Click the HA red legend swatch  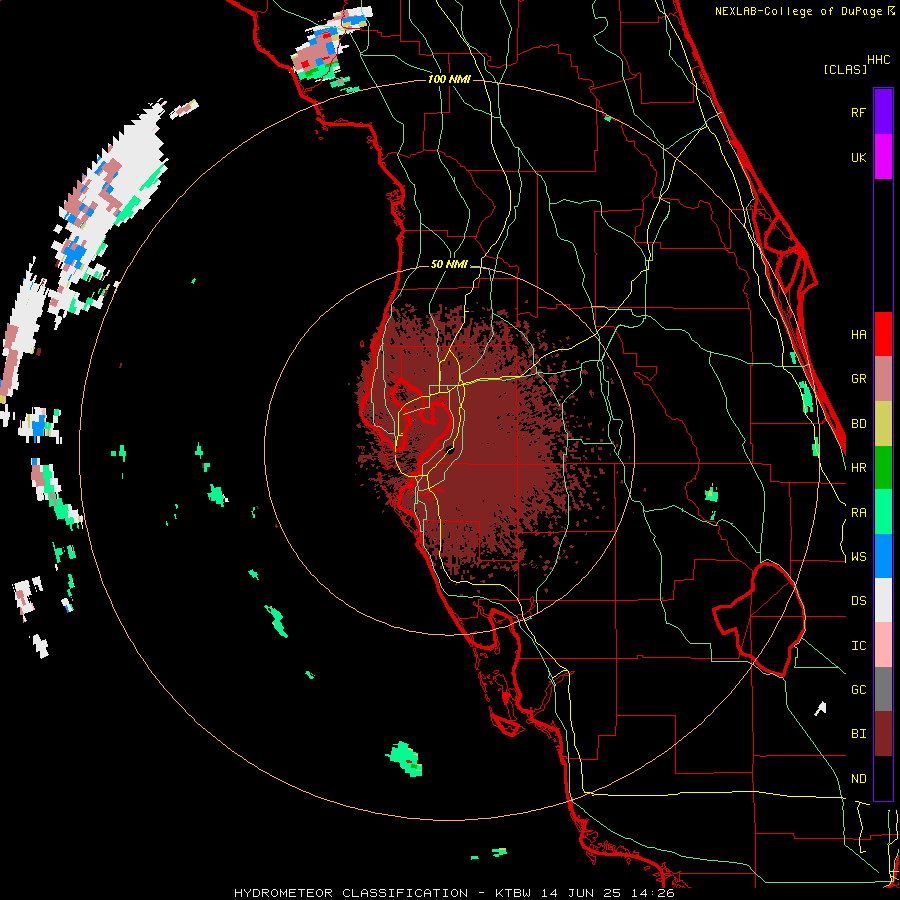[x=883, y=334]
